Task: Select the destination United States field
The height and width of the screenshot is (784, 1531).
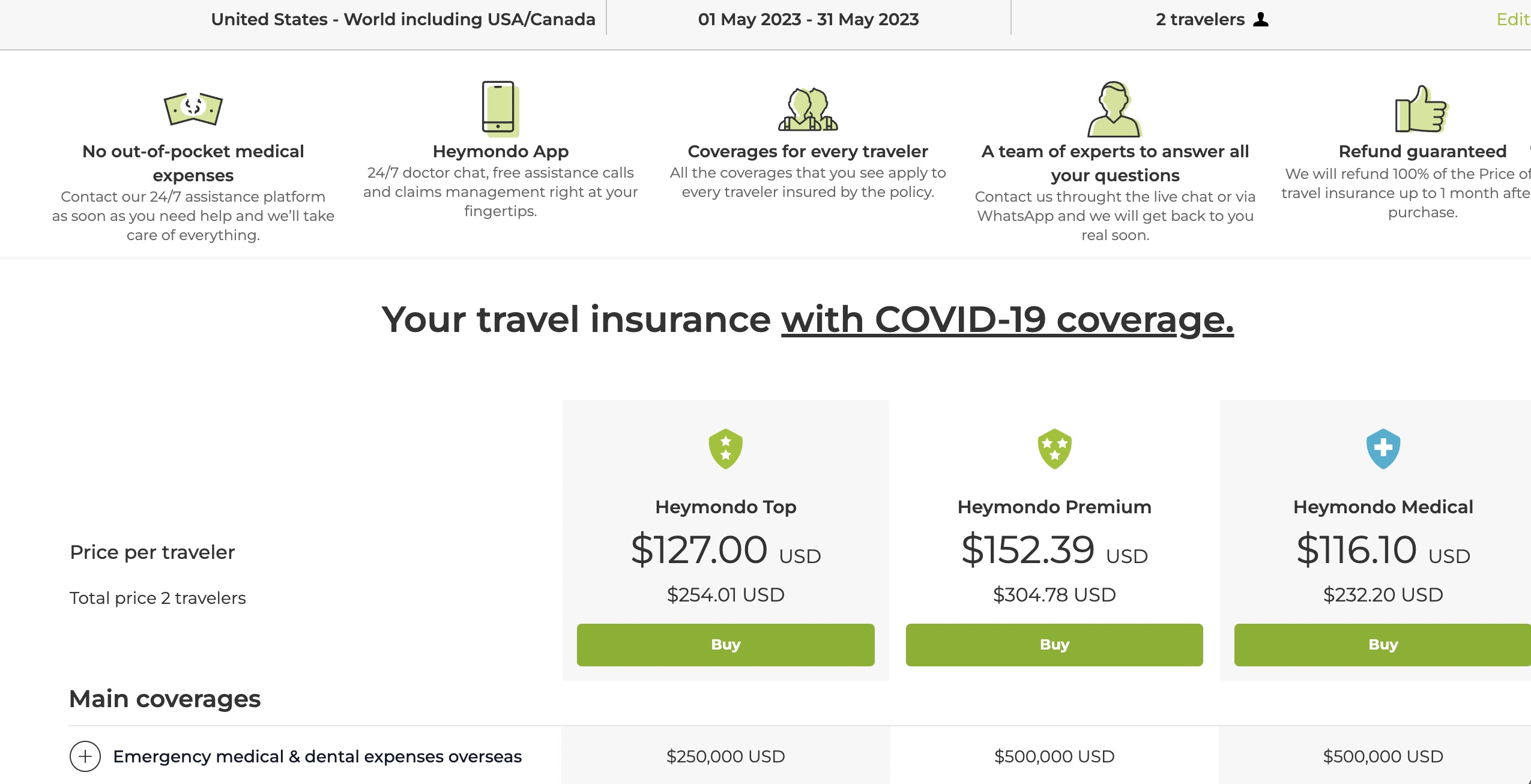Action: (403, 19)
